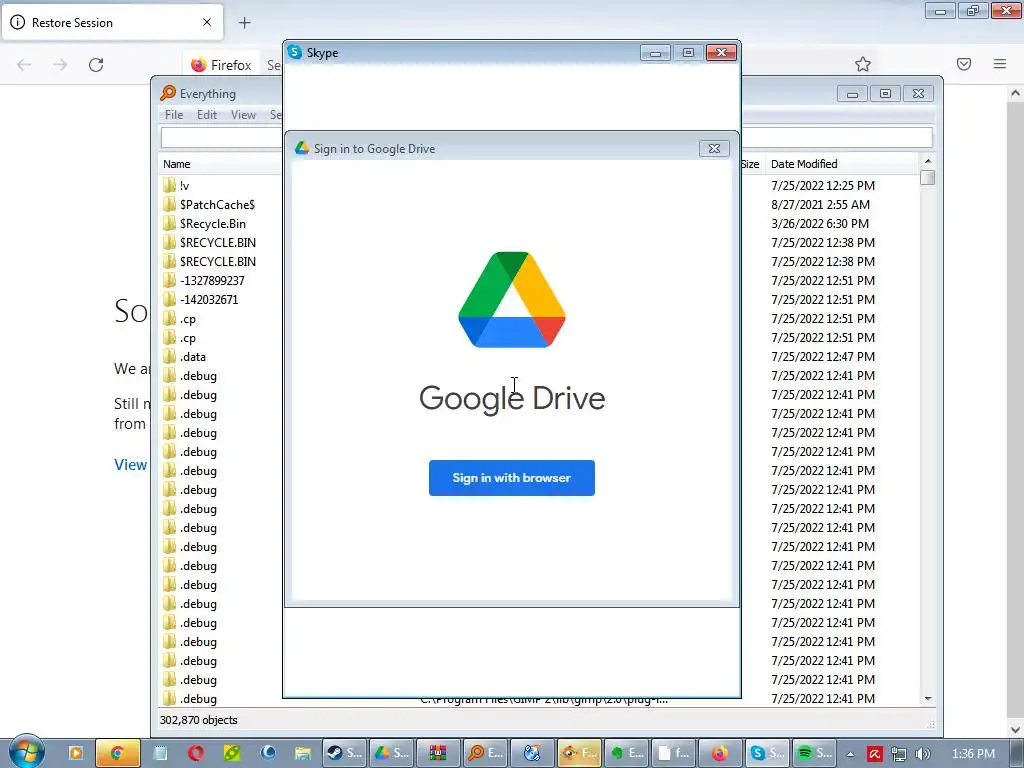Open the Edit menu in Everything

(x=207, y=115)
